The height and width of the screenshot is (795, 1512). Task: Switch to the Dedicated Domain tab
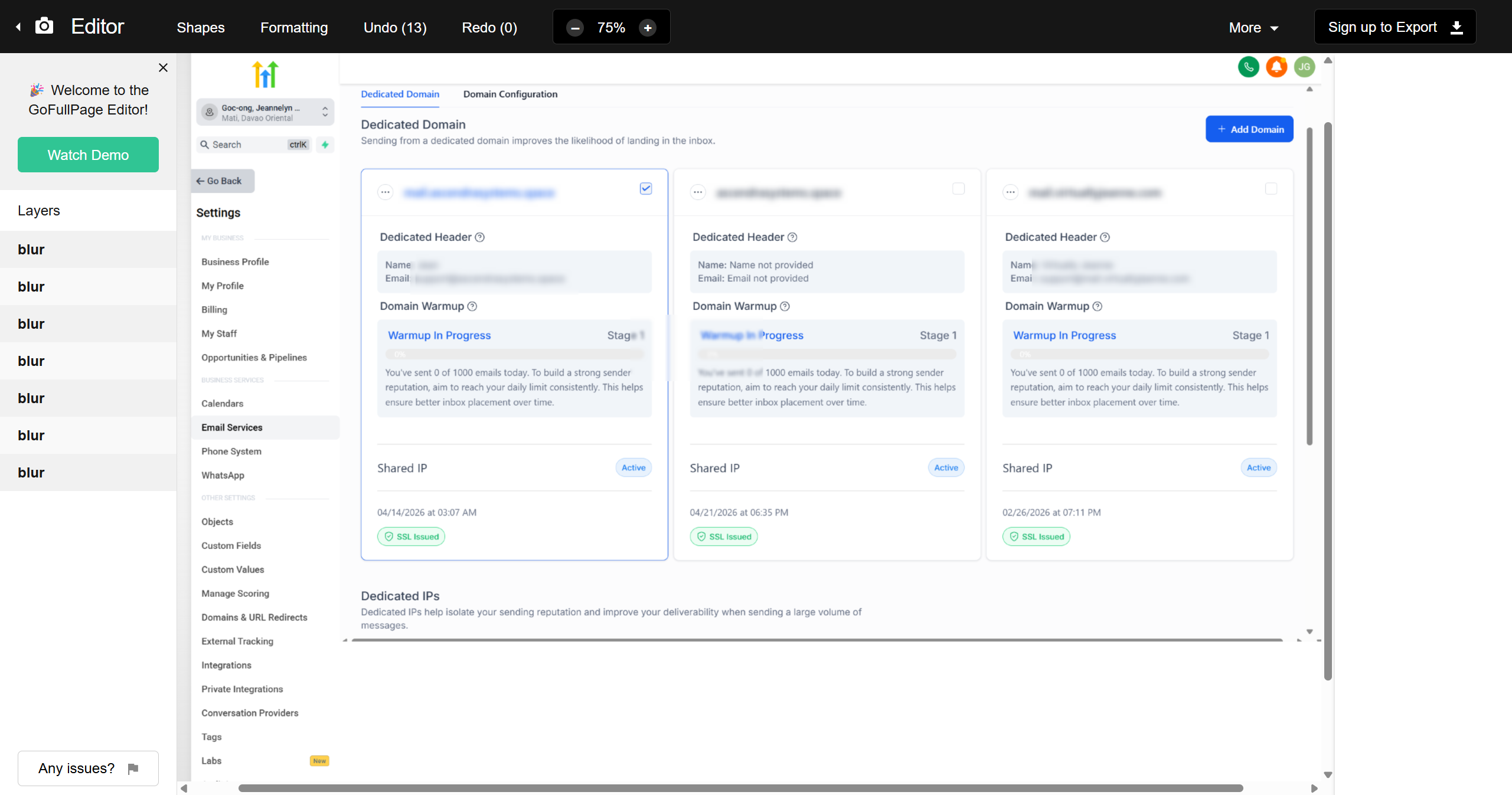pos(400,94)
